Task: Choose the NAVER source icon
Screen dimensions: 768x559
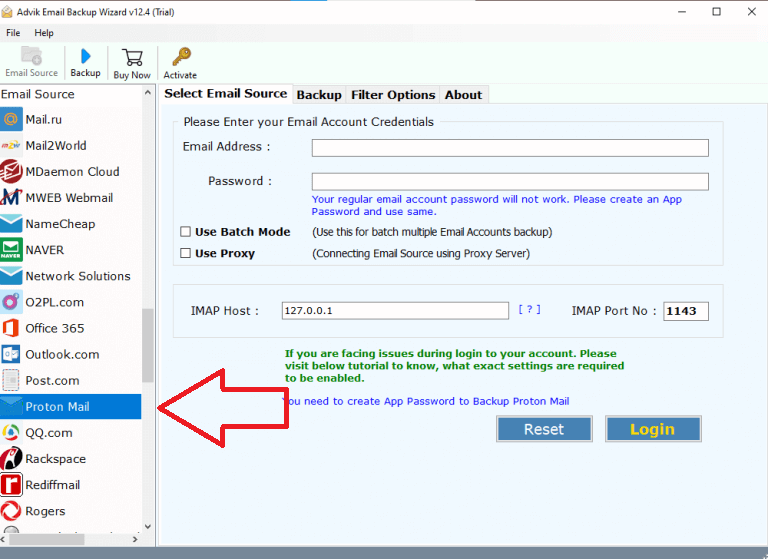Action: pos(11,250)
